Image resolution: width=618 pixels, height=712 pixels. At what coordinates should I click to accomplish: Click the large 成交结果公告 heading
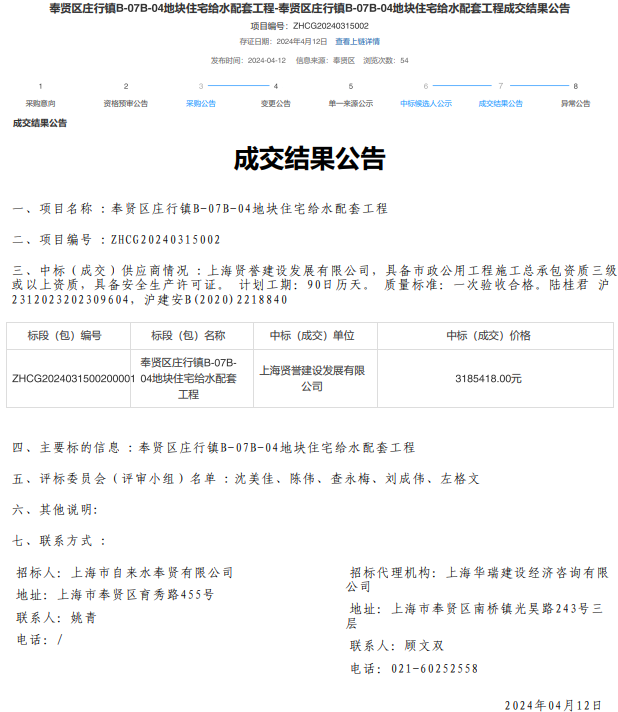coord(309,160)
